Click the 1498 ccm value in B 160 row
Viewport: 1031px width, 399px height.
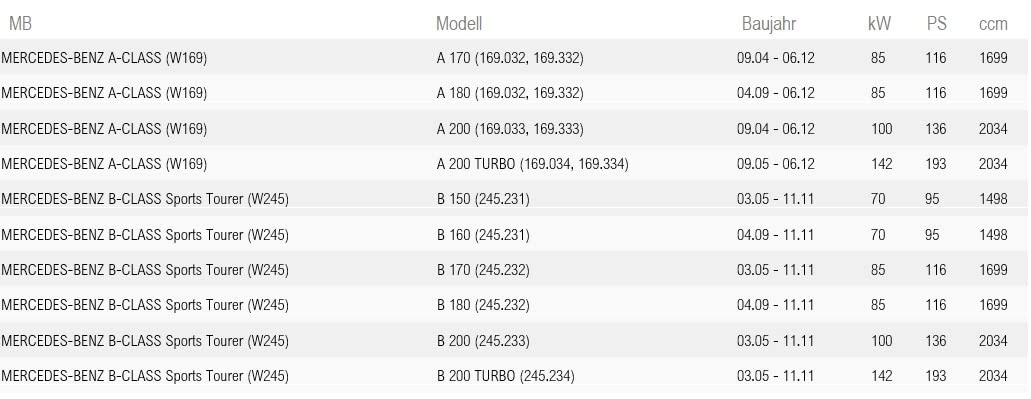[993, 235]
